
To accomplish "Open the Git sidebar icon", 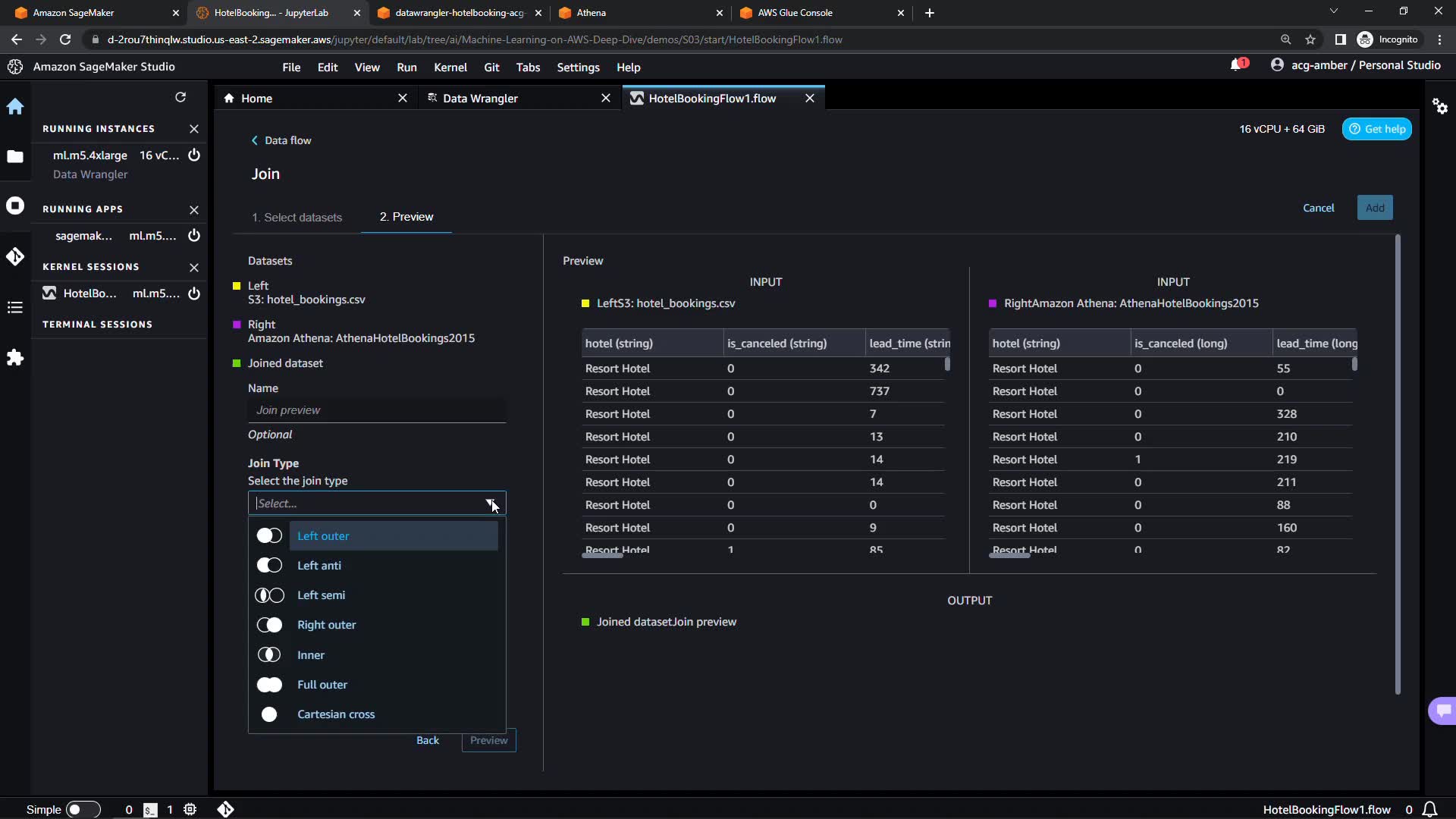I will click(15, 256).
